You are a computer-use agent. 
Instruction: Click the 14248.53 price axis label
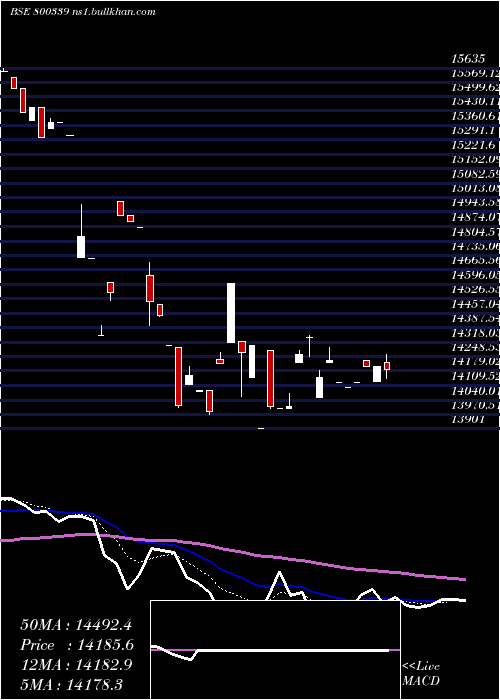tap(475, 346)
